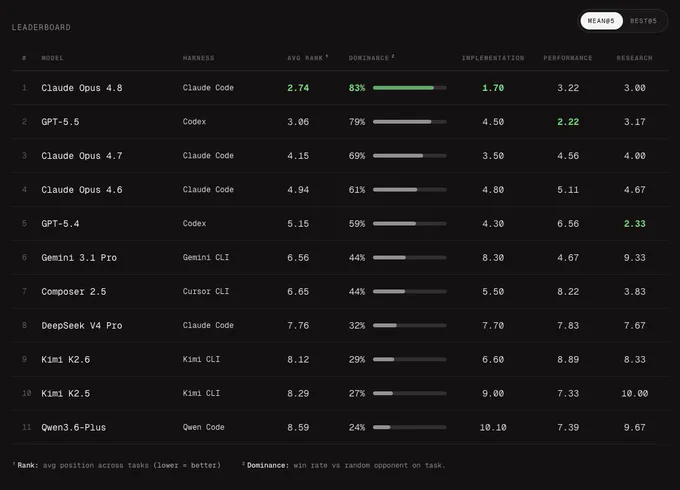Image resolution: width=680 pixels, height=490 pixels.
Task: Click the 5.15 average rank value
Action: coord(298,224)
